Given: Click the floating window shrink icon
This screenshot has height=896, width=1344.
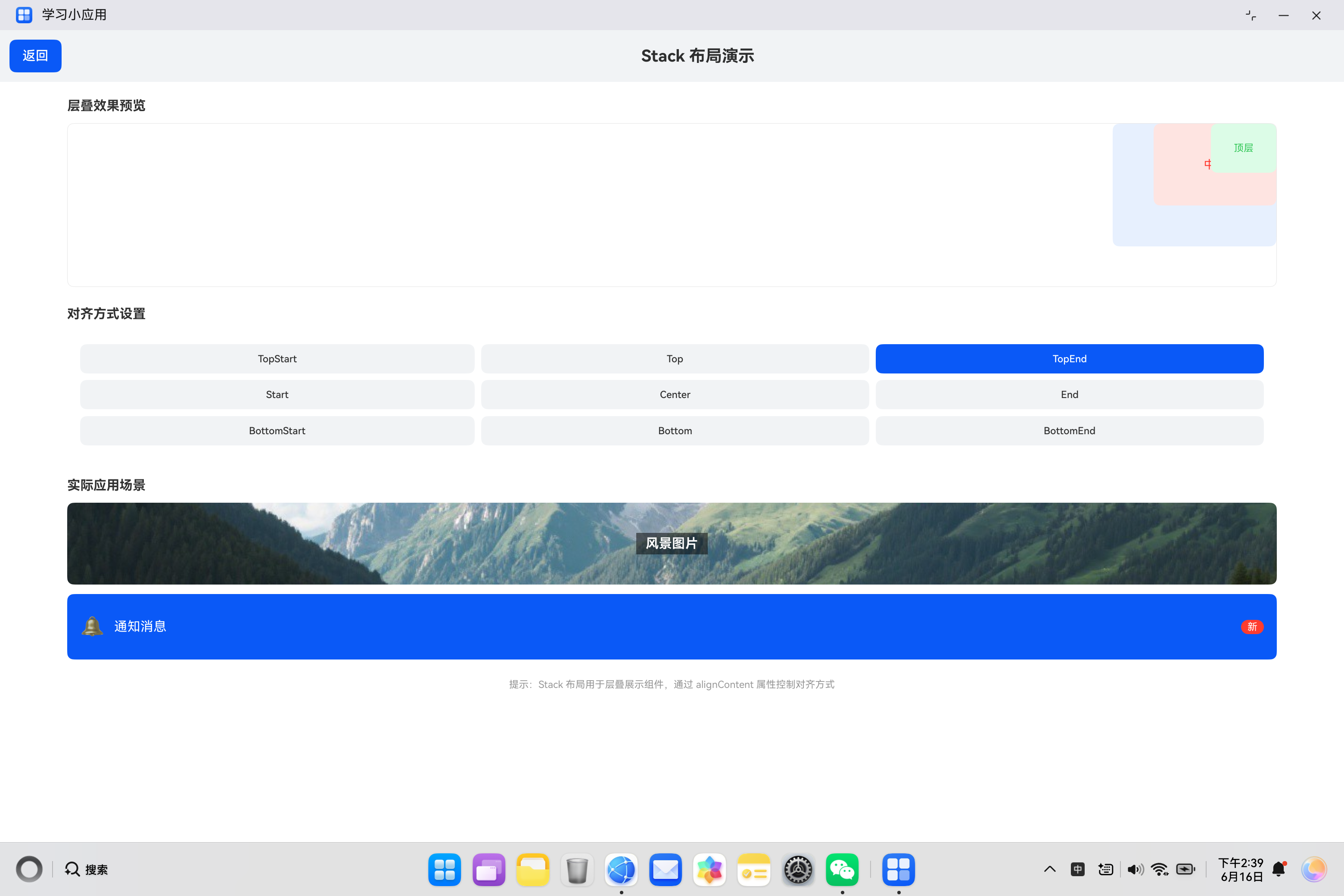Looking at the screenshot, I should click(x=1251, y=16).
